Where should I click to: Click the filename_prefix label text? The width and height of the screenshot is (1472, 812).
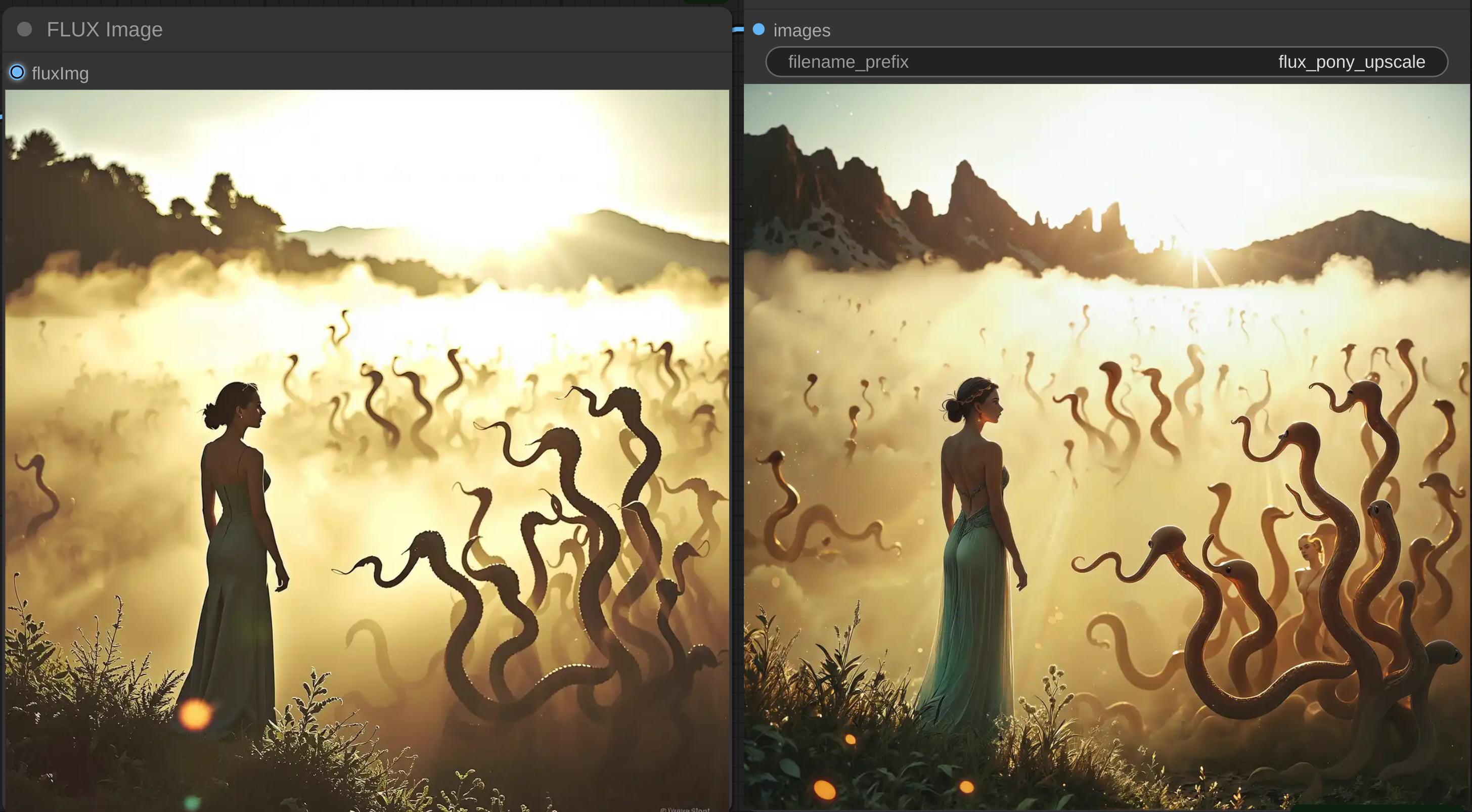847,62
